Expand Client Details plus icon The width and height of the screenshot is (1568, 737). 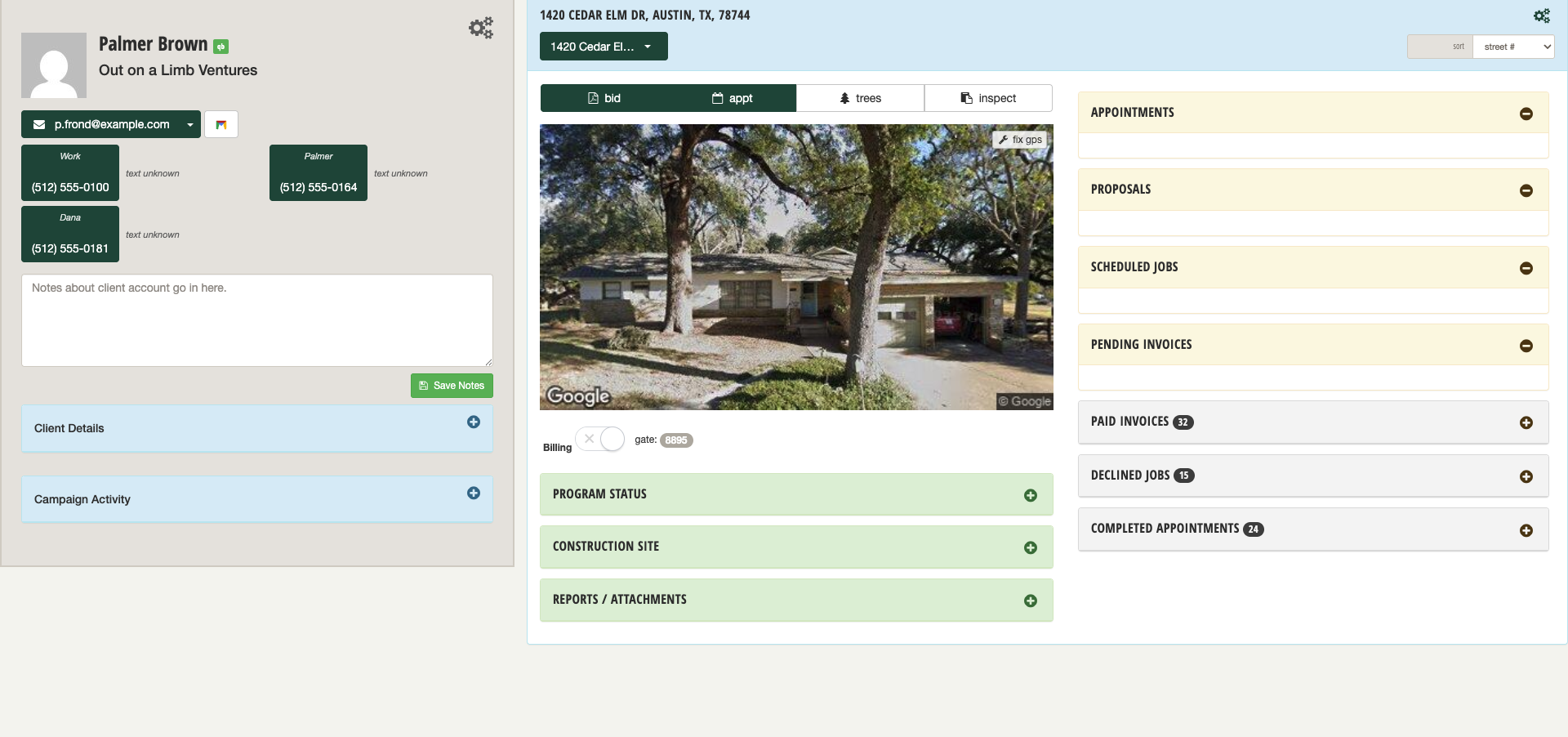coord(474,422)
